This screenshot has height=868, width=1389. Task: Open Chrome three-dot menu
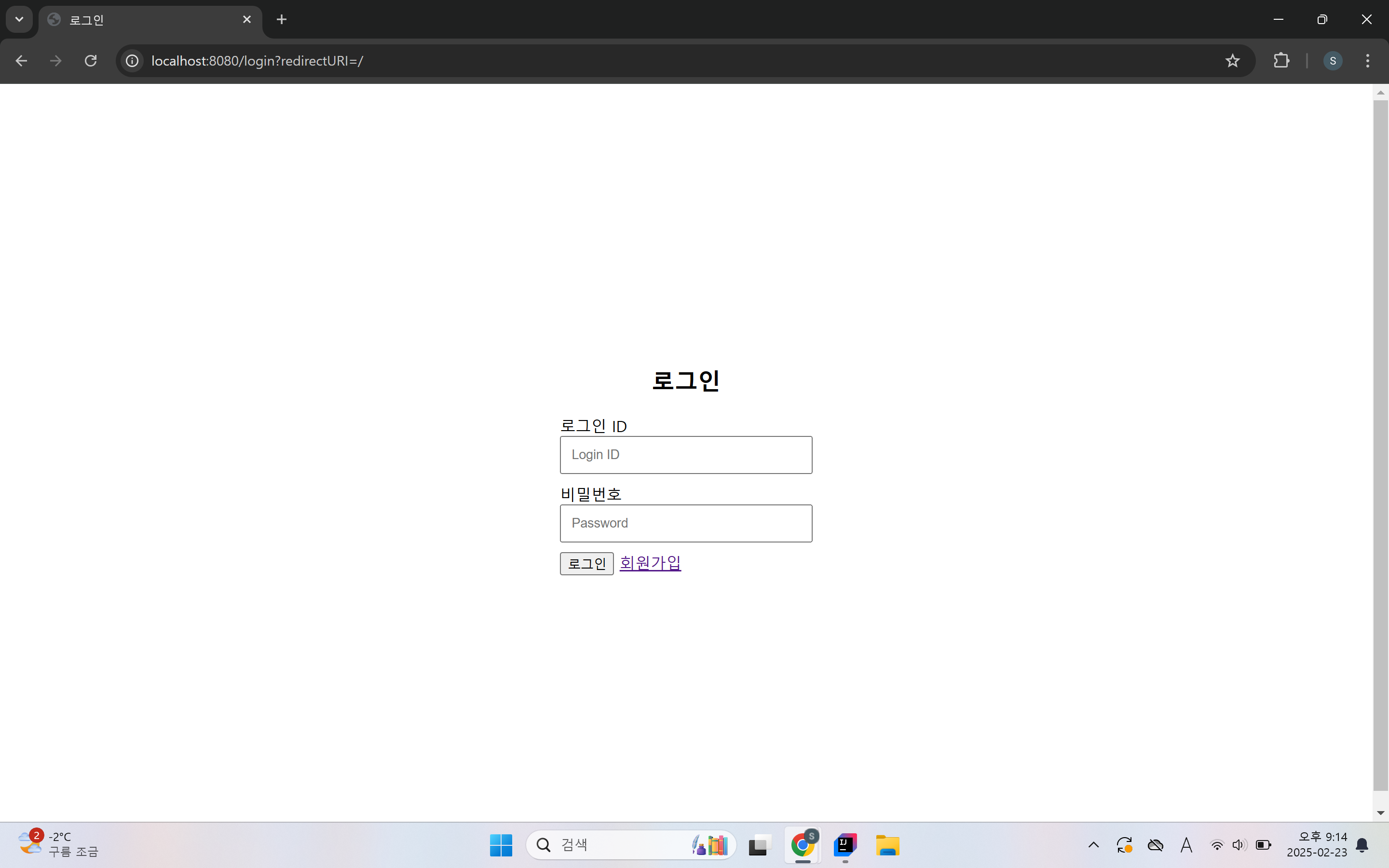(x=1368, y=61)
